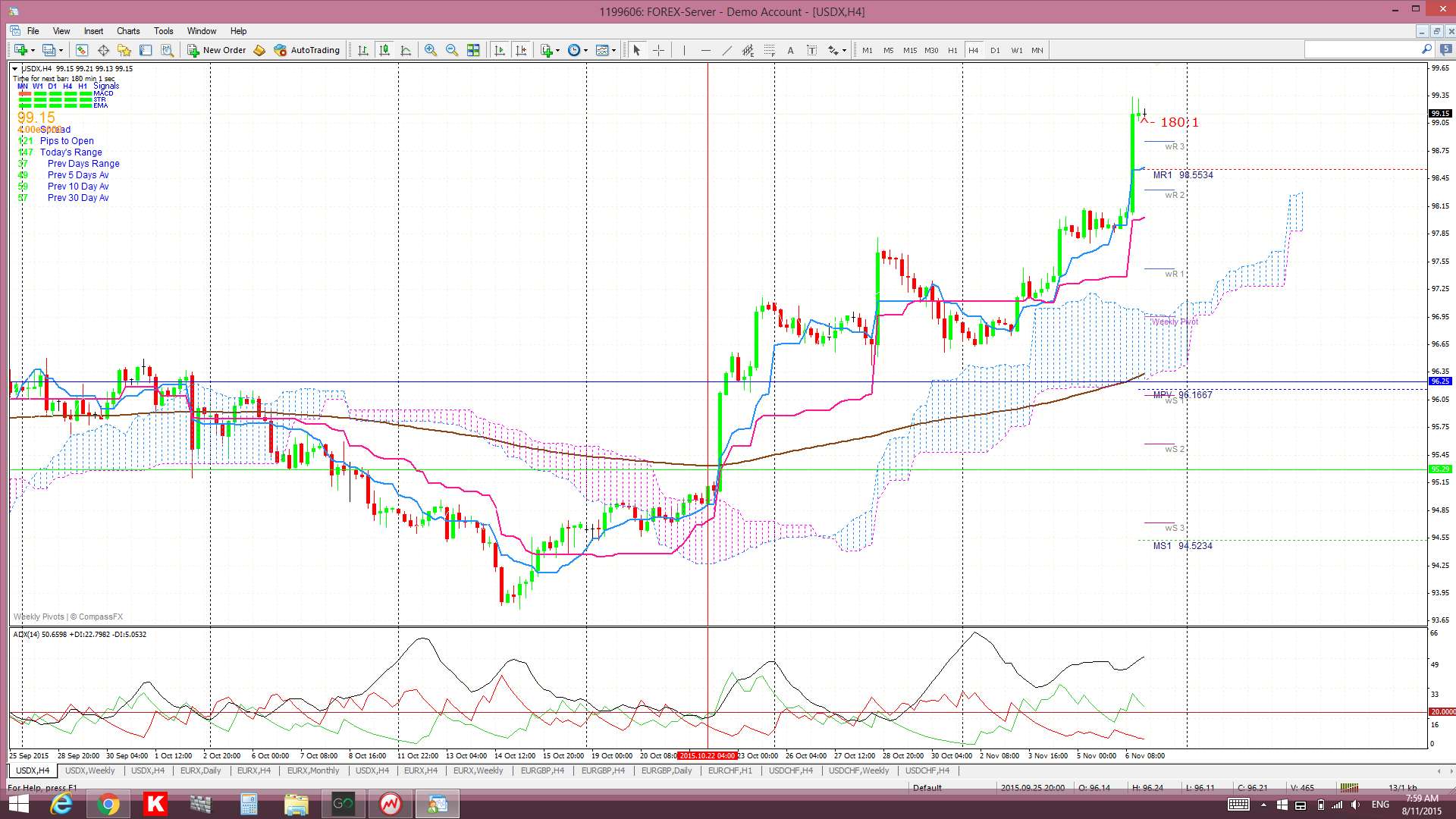Open the Periods clock icon
Image resolution: width=1456 pixels, height=819 pixels.
[574, 50]
